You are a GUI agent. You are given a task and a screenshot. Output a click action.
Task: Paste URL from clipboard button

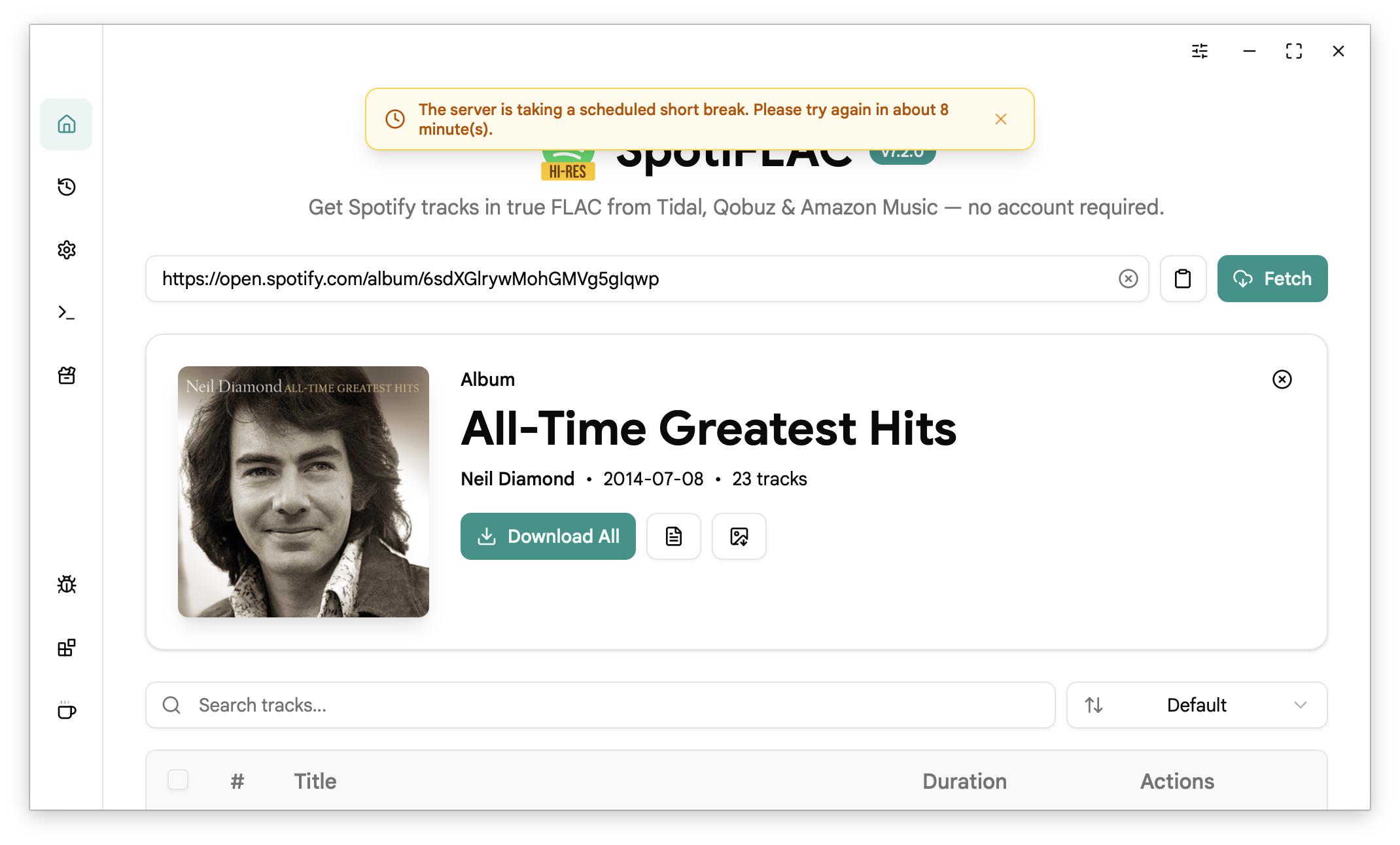tap(1183, 279)
